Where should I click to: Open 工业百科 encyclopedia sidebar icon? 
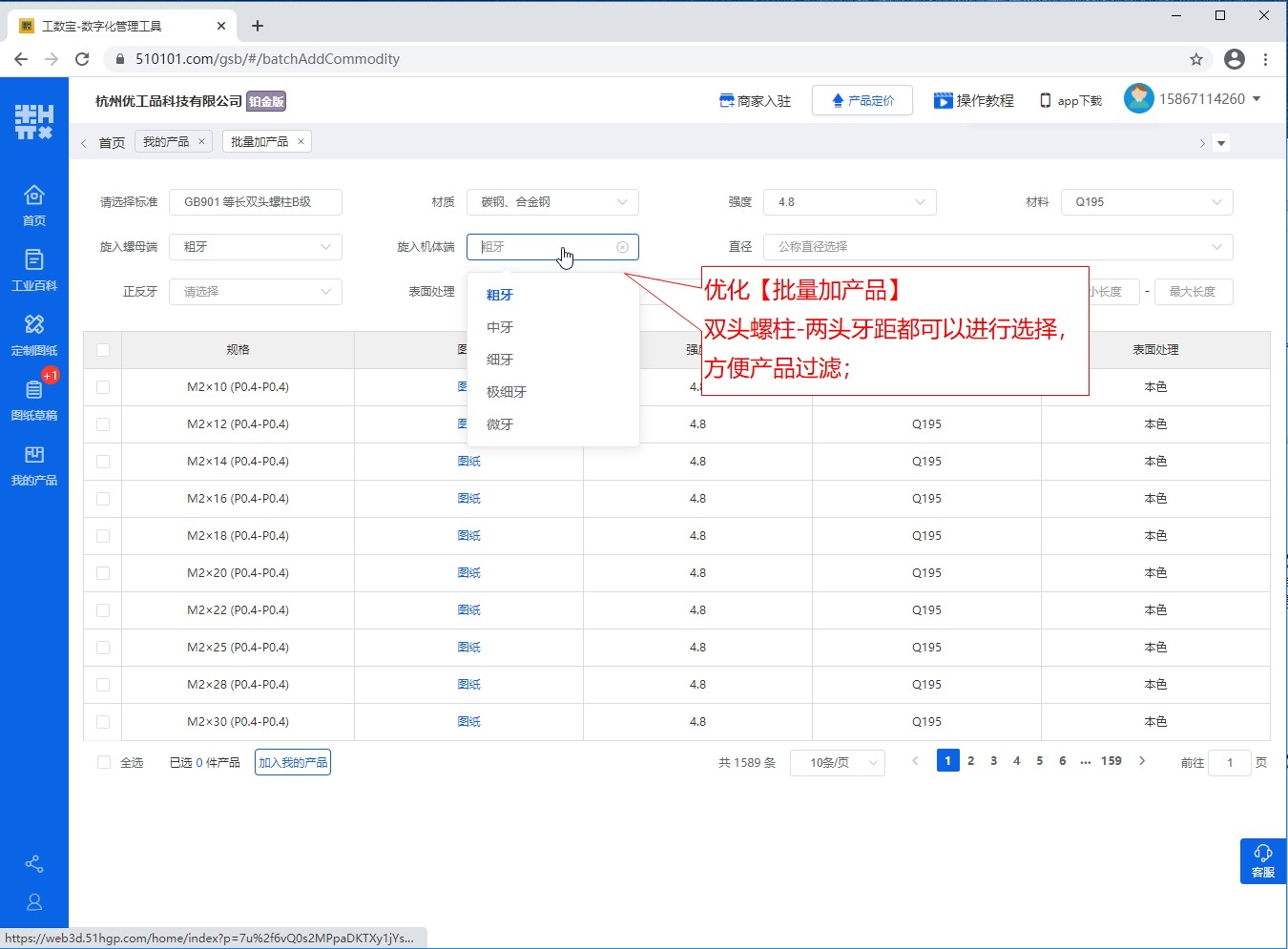34,269
